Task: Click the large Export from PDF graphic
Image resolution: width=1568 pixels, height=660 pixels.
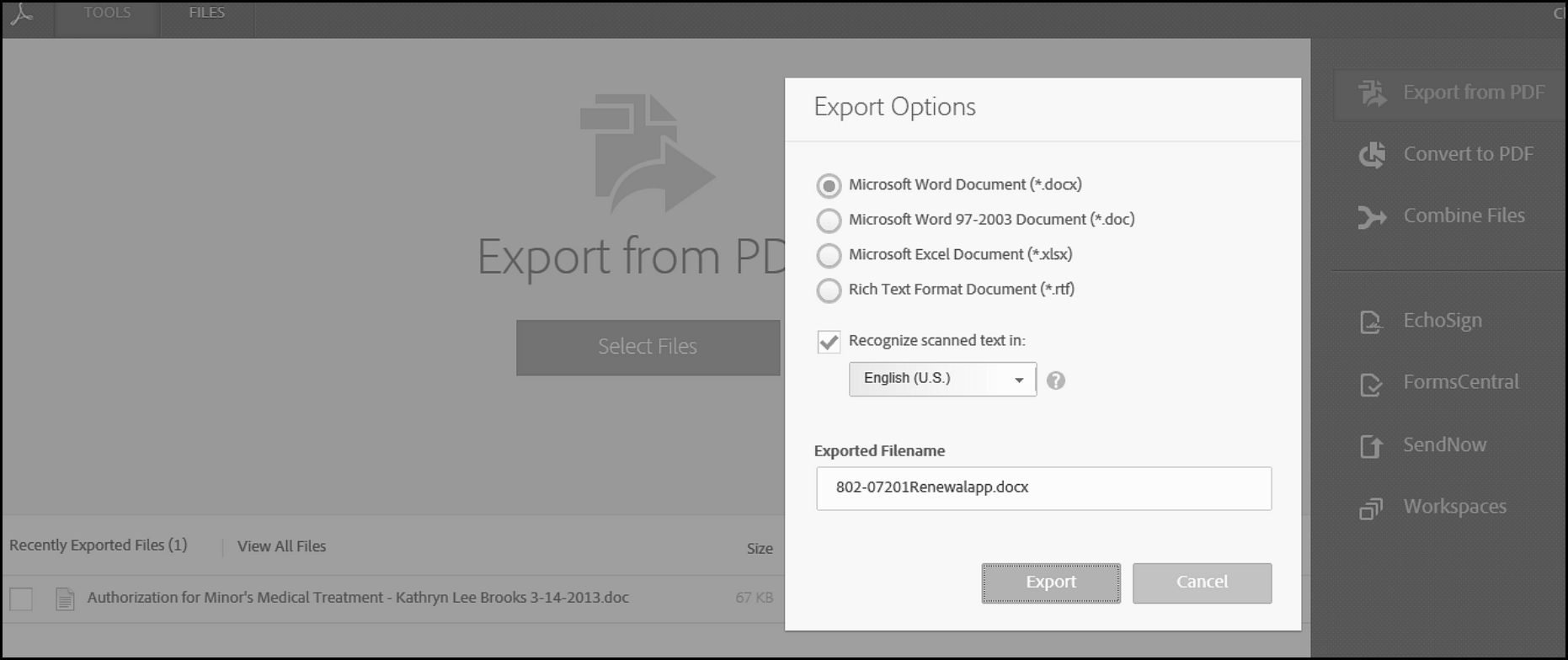Action: (647, 154)
